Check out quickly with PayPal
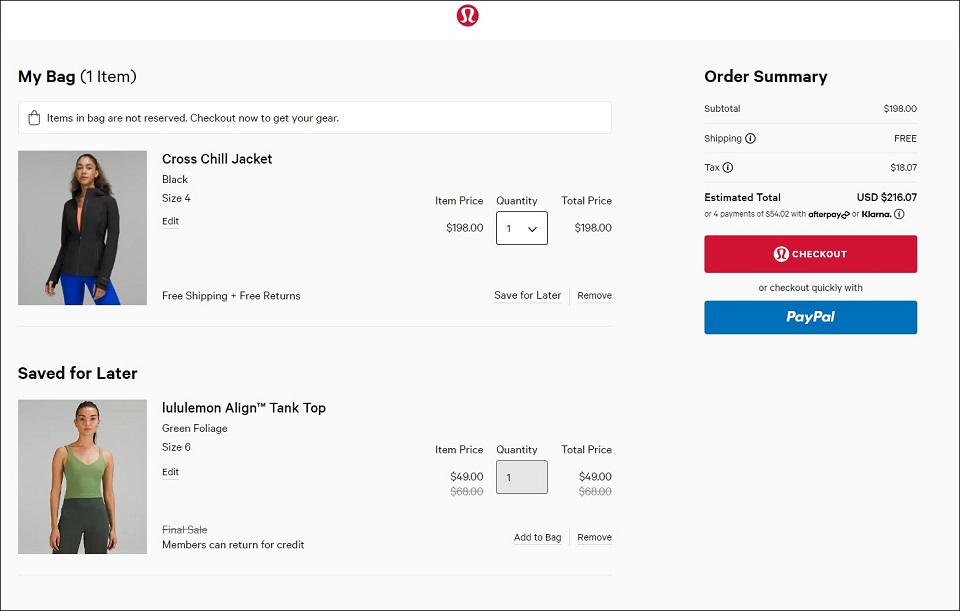Viewport: 960px width, 611px height. pos(810,317)
